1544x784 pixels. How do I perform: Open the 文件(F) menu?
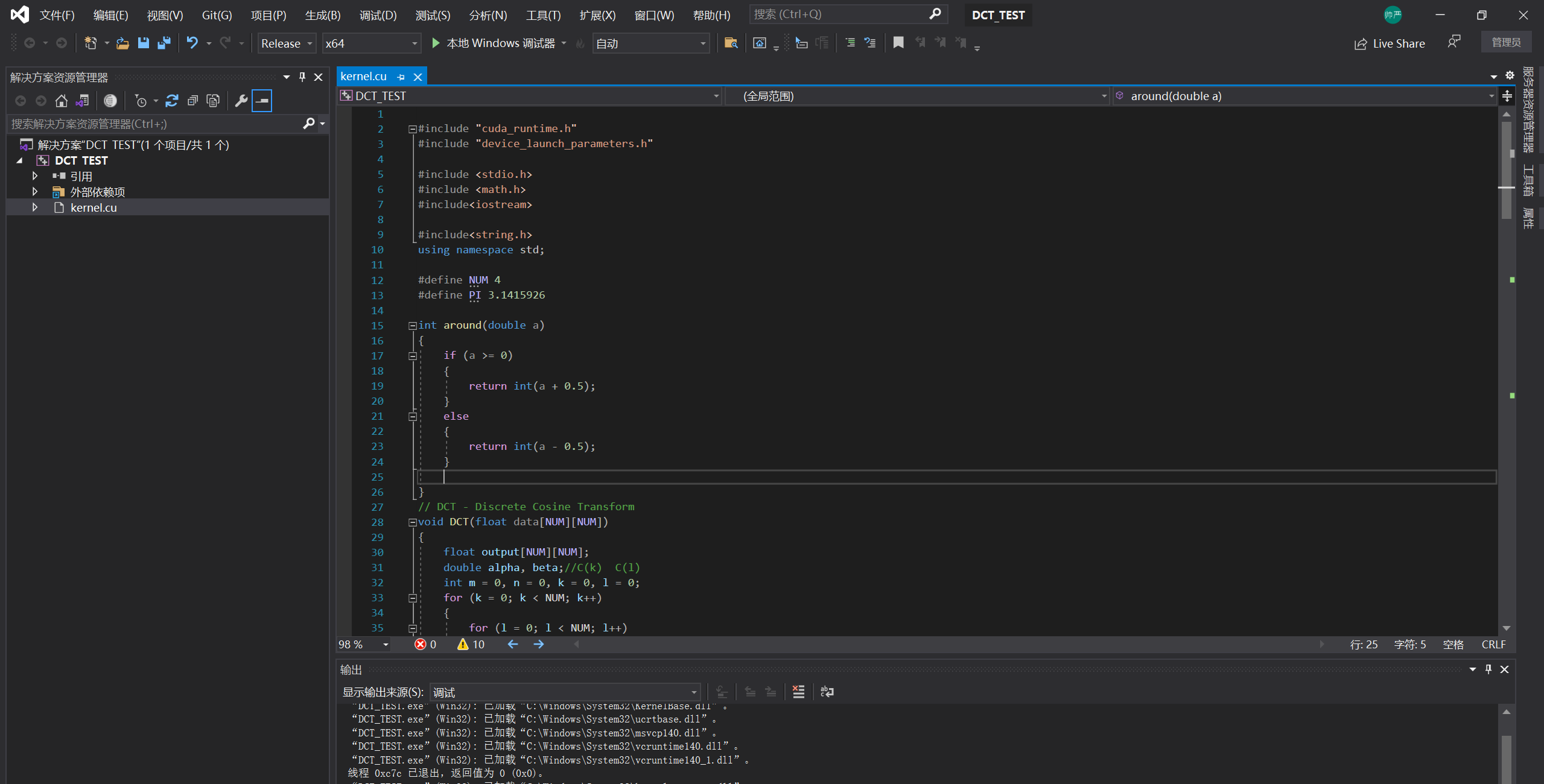click(x=57, y=15)
